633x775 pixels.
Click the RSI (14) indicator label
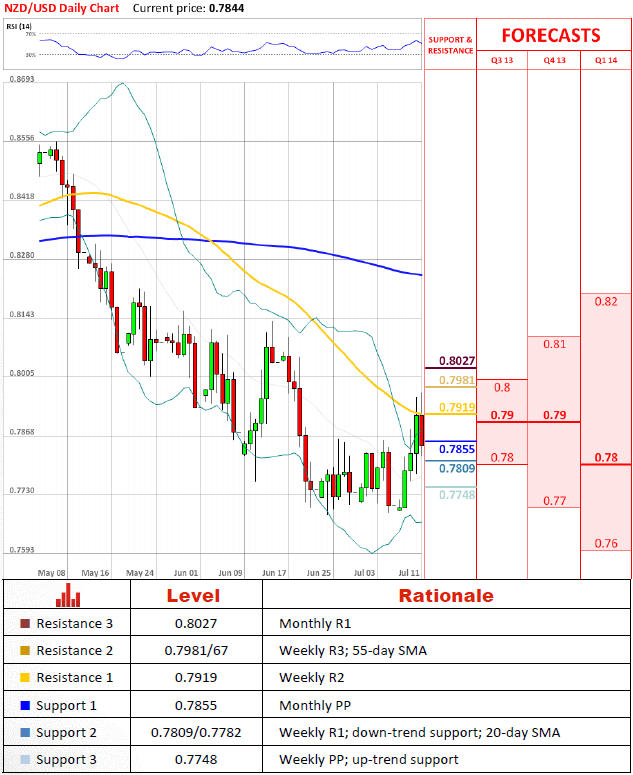pos(19,26)
